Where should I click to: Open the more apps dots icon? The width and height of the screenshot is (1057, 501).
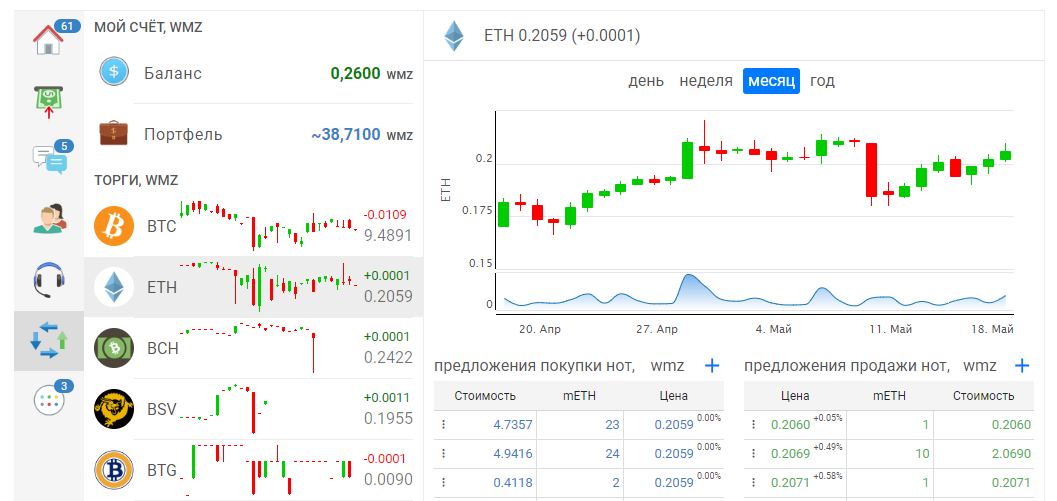pos(49,401)
